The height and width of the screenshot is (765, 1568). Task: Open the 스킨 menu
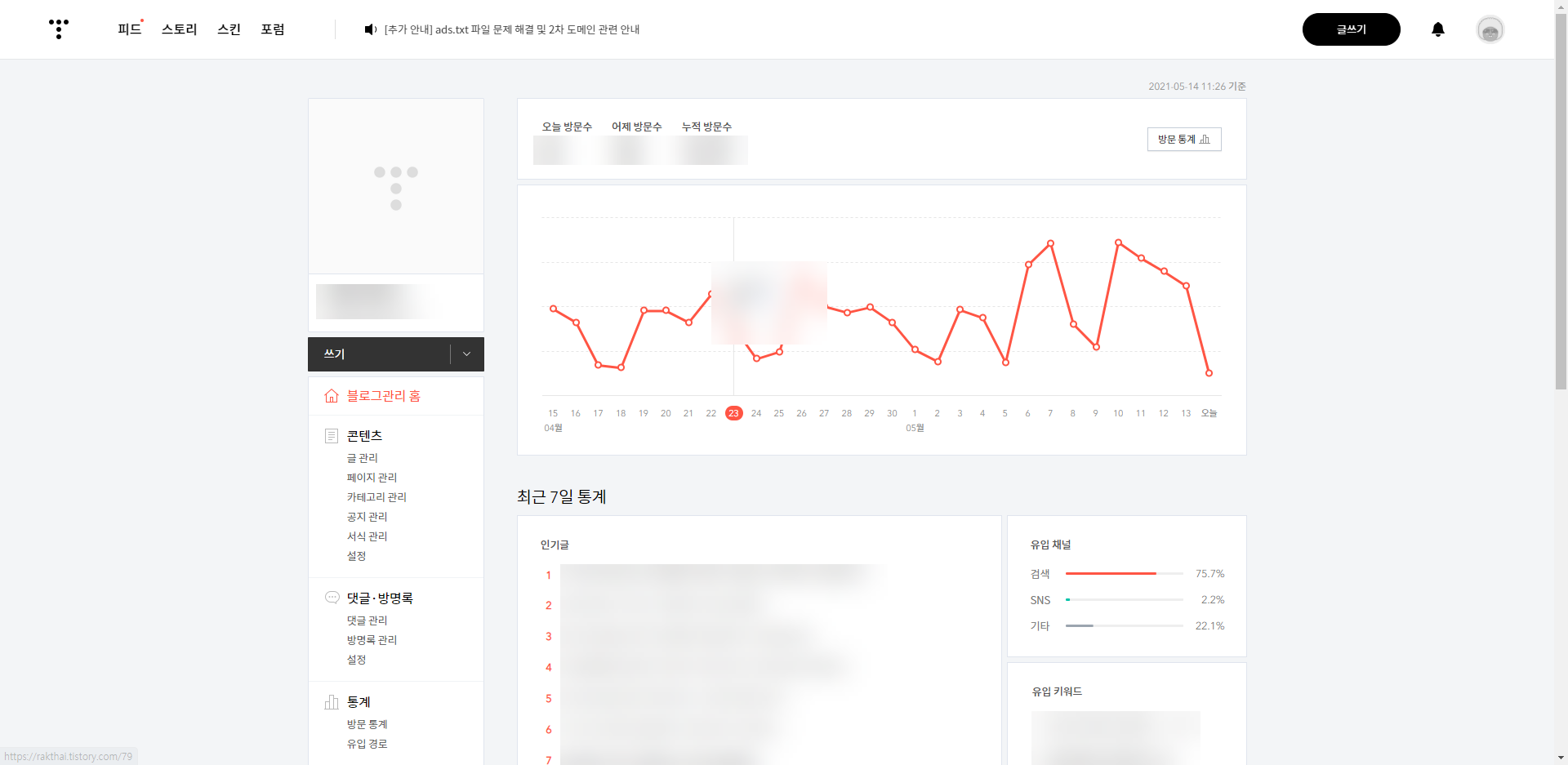(229, 29)
